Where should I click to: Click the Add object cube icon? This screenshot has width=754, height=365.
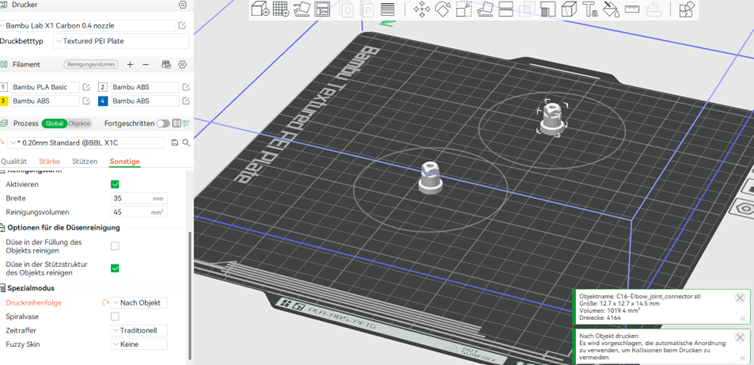point(260,9)
